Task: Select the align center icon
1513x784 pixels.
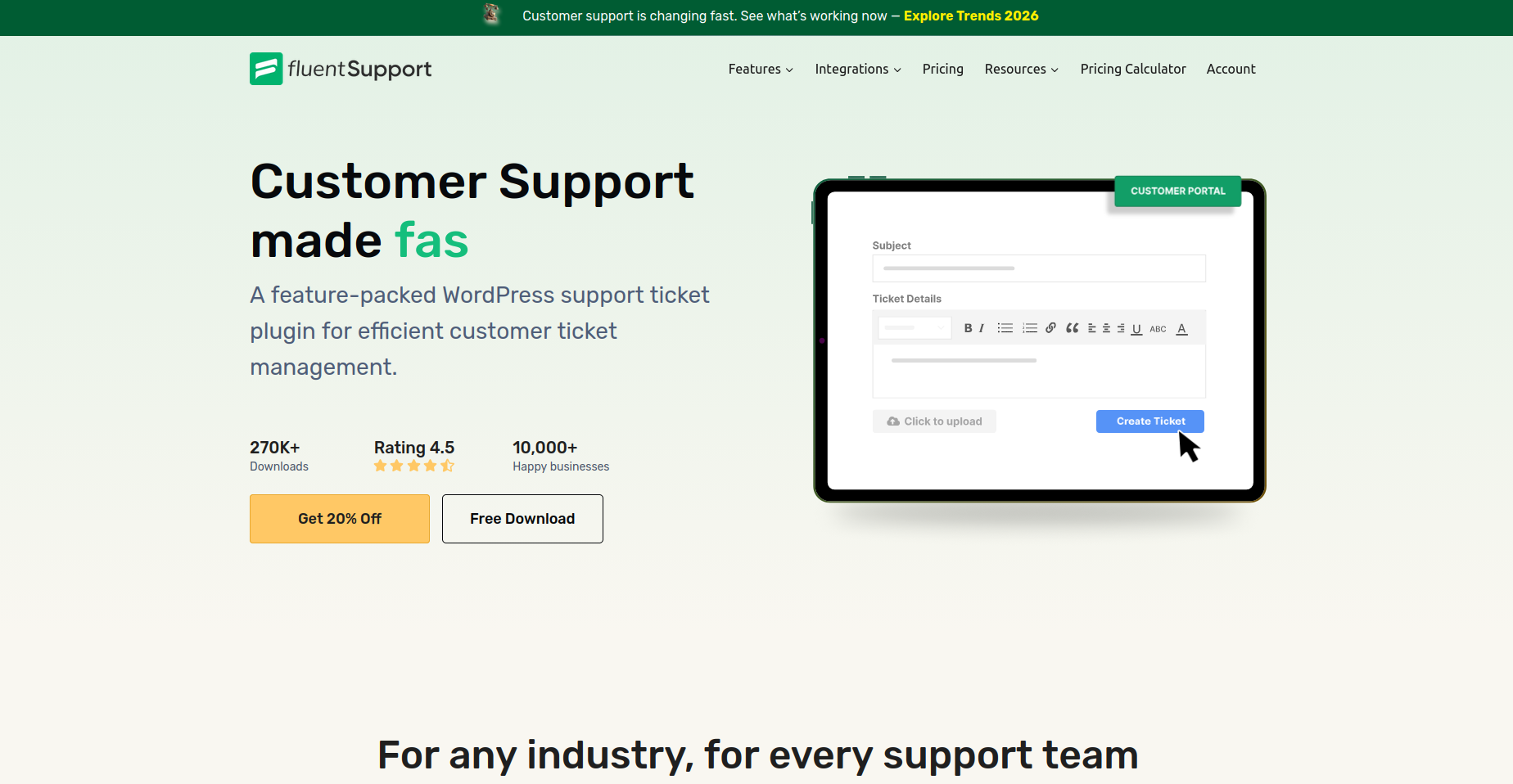Action: tap(1106, 328)
